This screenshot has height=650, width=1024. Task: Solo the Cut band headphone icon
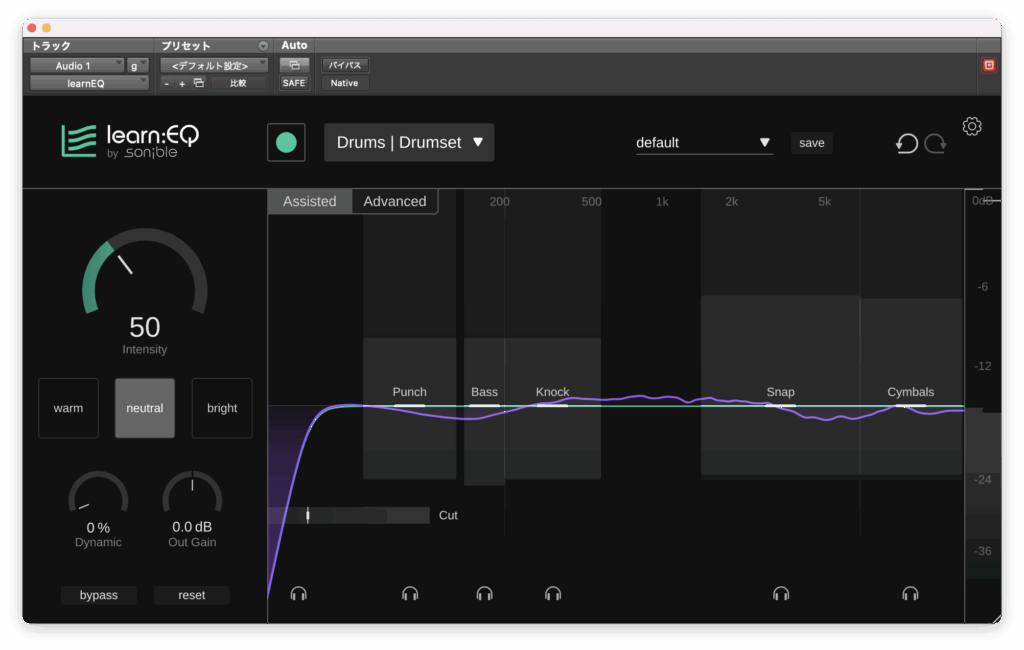point(298,594)
